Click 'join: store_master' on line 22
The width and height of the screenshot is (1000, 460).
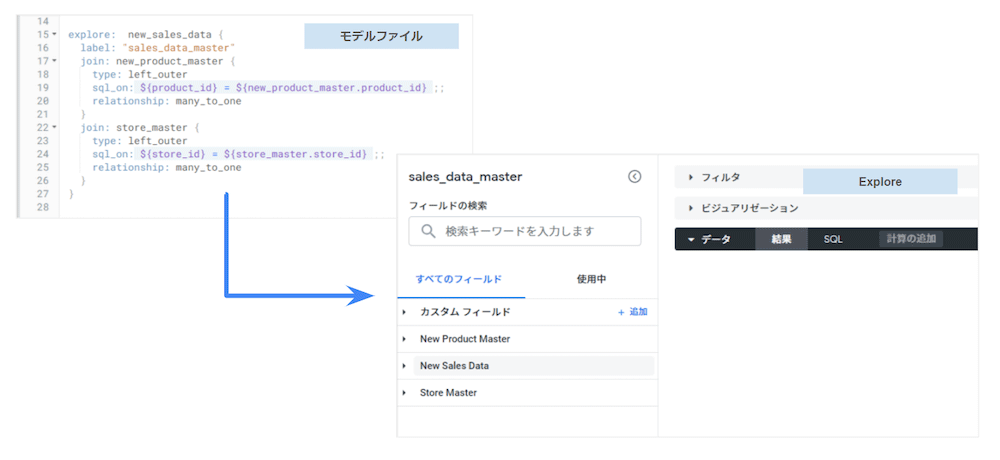click(x=134, y=128)
